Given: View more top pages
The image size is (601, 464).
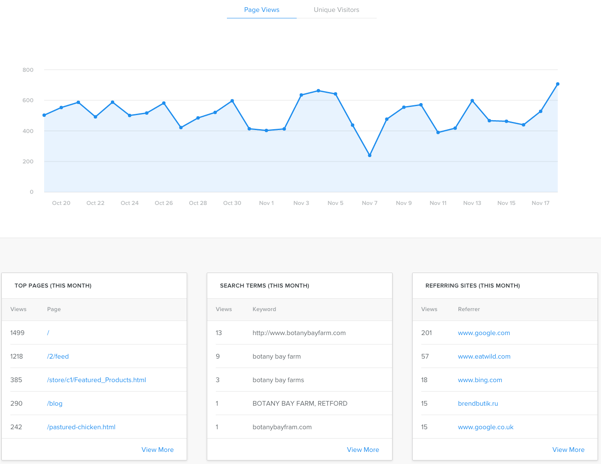Looking at the screenshot, I should point(157,450).
